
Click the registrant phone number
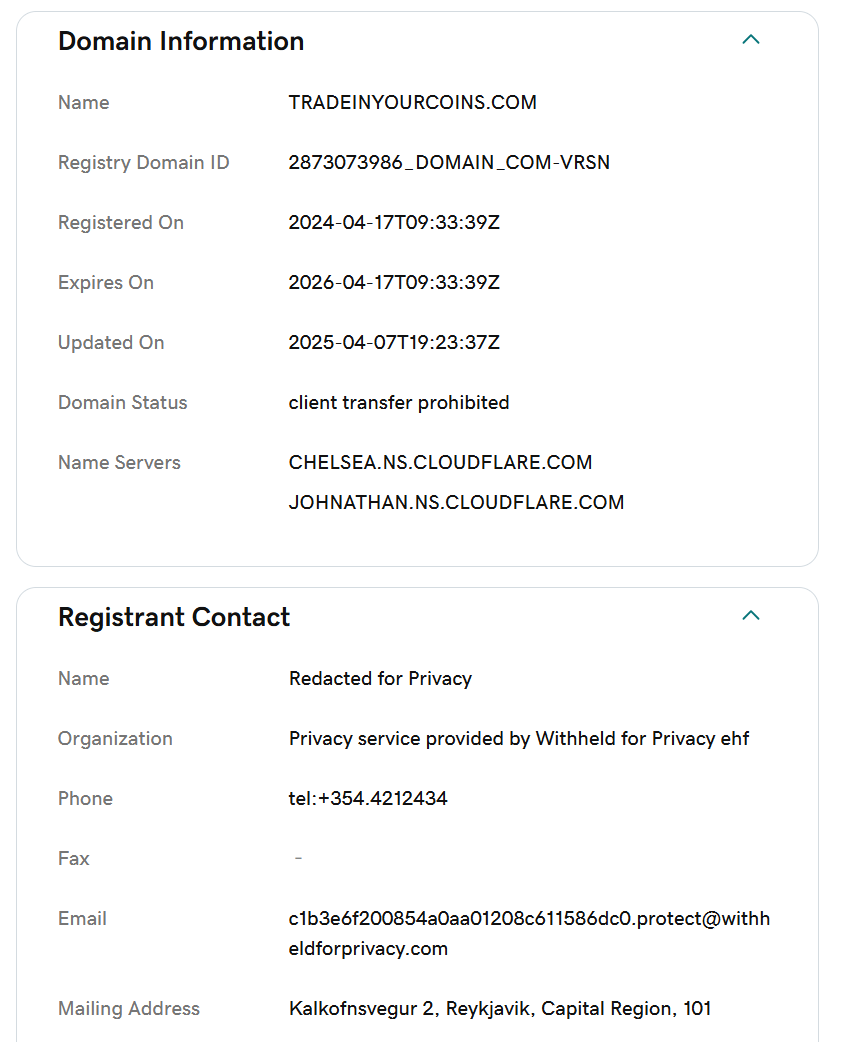[x=368, y=798]
